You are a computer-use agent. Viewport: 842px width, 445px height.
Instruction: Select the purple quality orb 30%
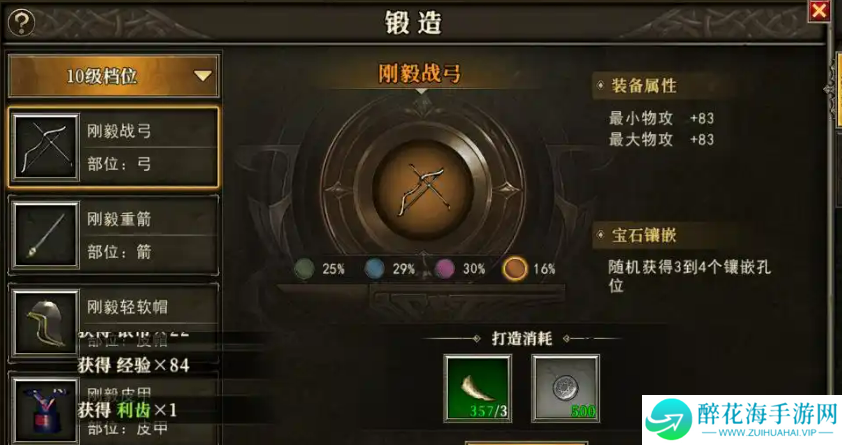445,268
